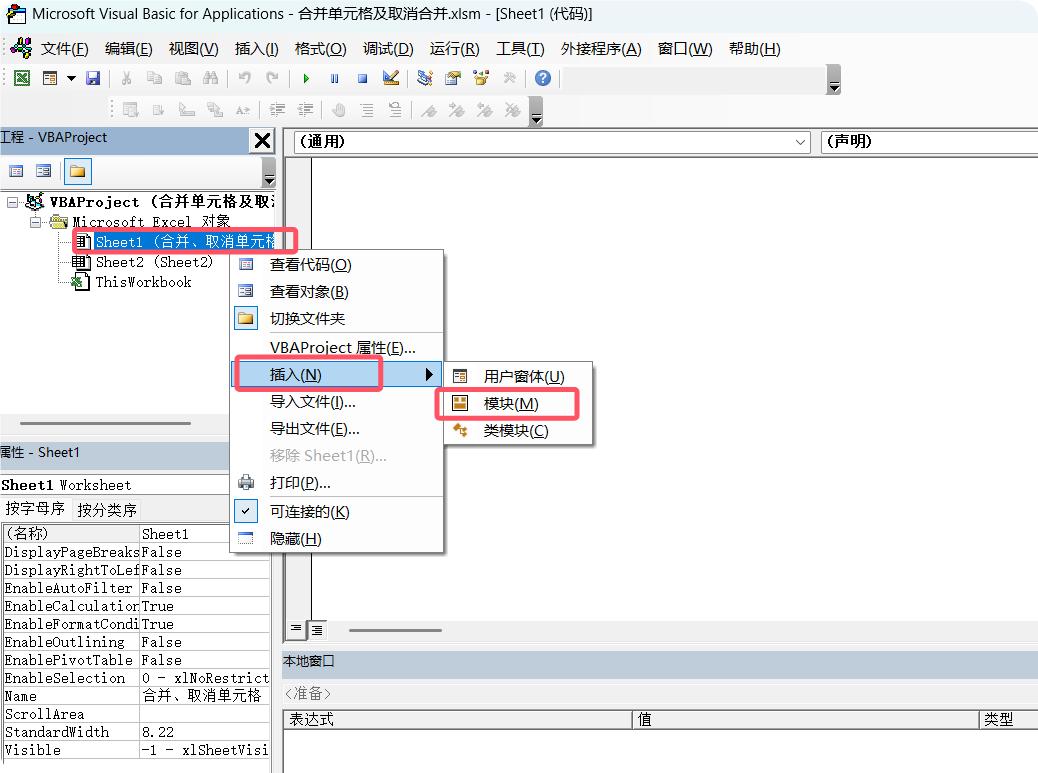Screen dimensions: 1038x773
Task: Open the 编辑(E) menu
Action: [x=128, y=49]
